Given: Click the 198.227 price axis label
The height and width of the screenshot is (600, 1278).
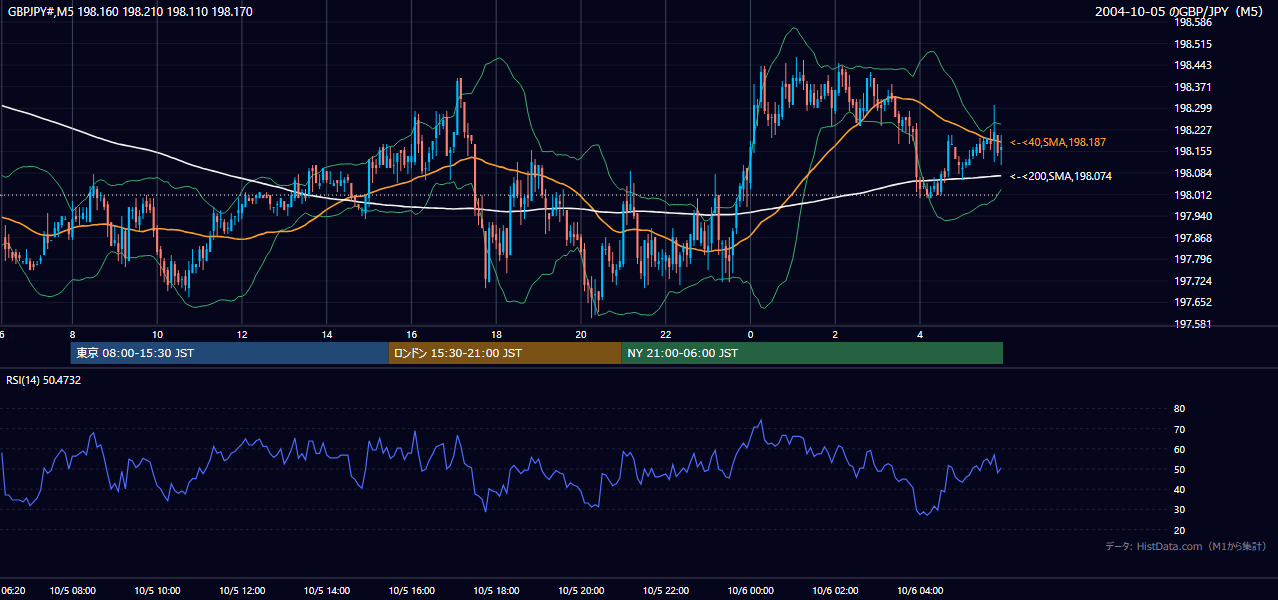Looking at the screenshot, I should click(1194, 130).
